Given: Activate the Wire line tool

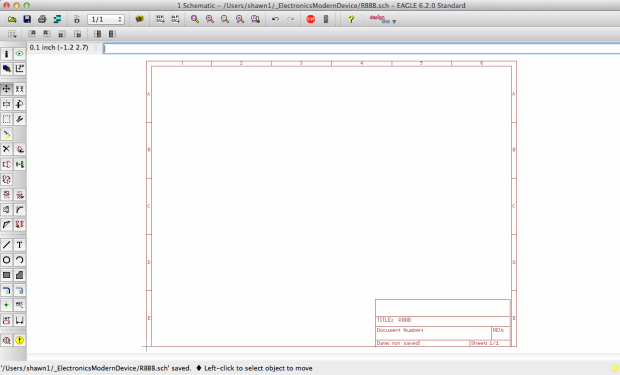Looking at the screenshot, I should coord(6,245).
